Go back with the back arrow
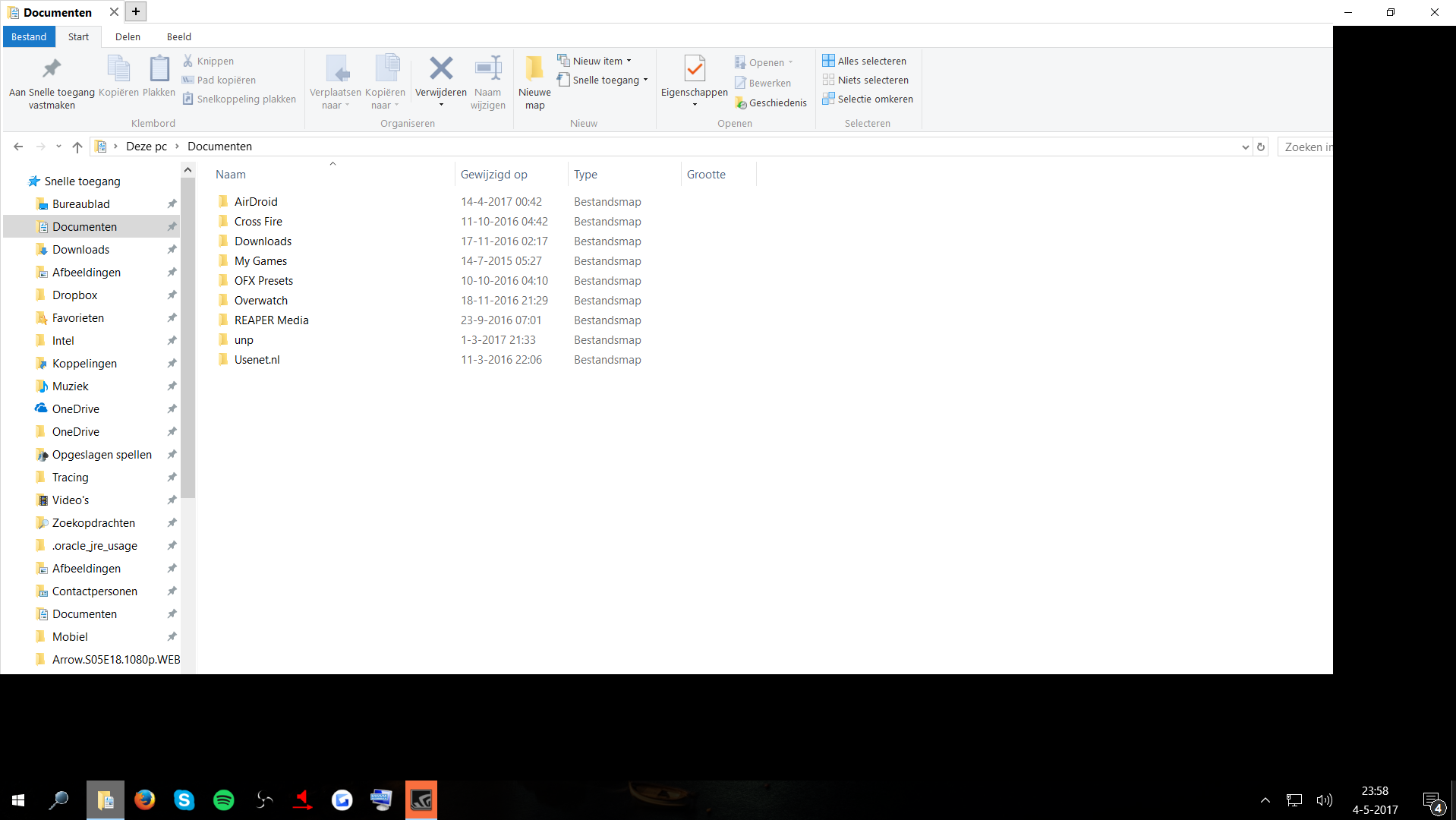 coord(18,147)
